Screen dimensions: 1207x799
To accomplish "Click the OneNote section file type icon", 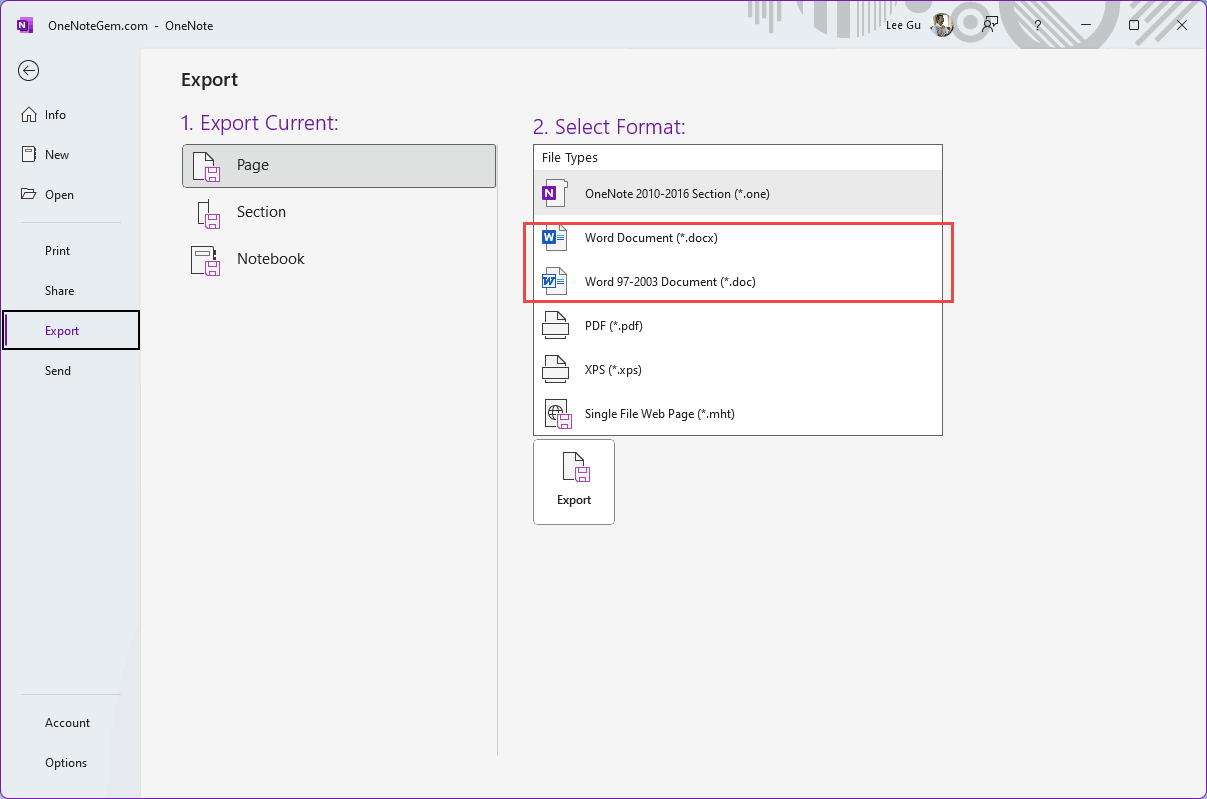I will tap(553, 194).
